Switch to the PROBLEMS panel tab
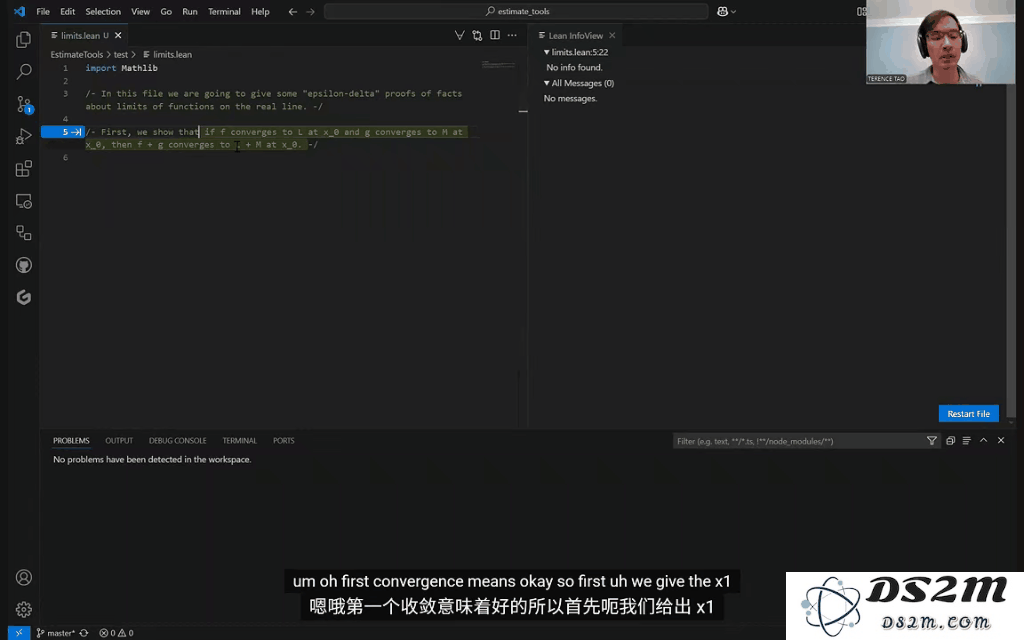 tap(71, 441)
